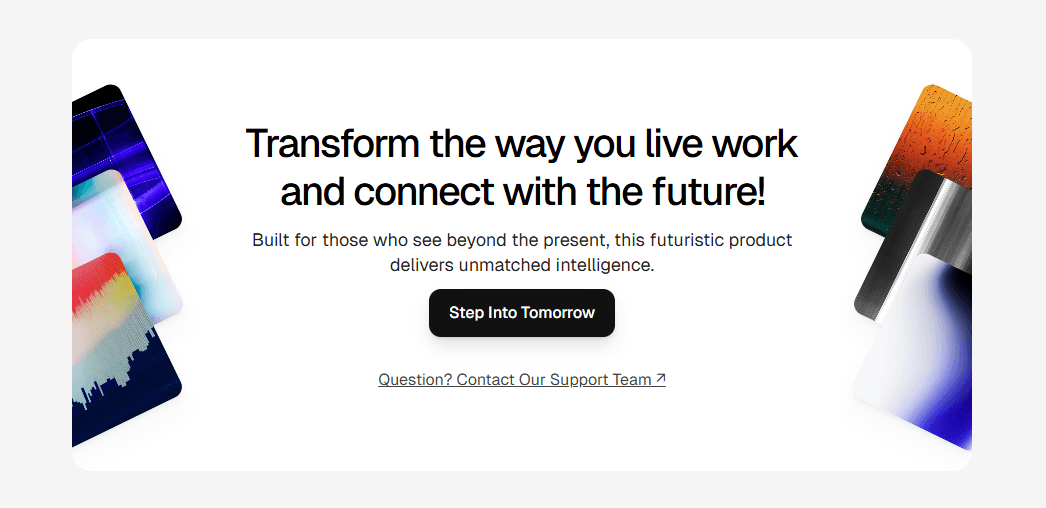Click the diagonal arrow icon beside Support Team
The height and width of the screenshot is (508, 1046).
click(x=660, y=379)
